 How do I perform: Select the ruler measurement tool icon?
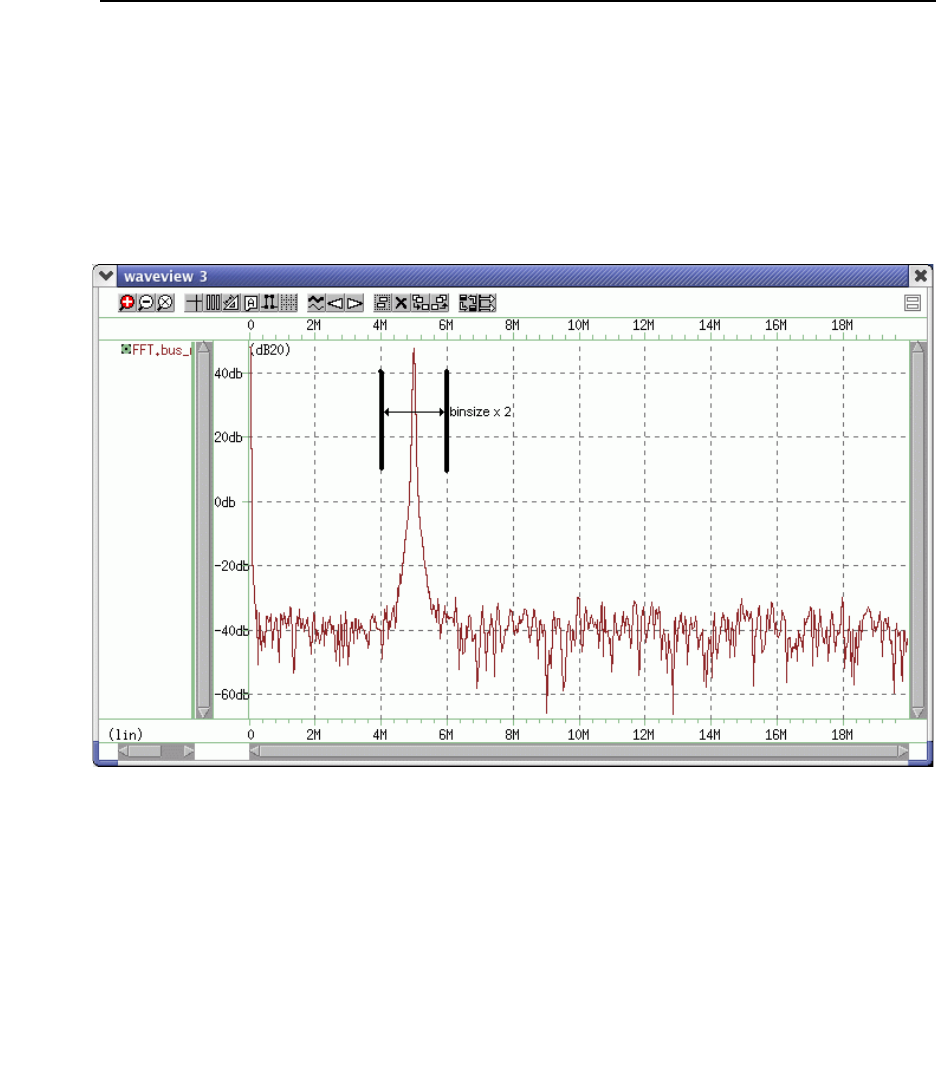pyautogui.click(x=232, y=303)
